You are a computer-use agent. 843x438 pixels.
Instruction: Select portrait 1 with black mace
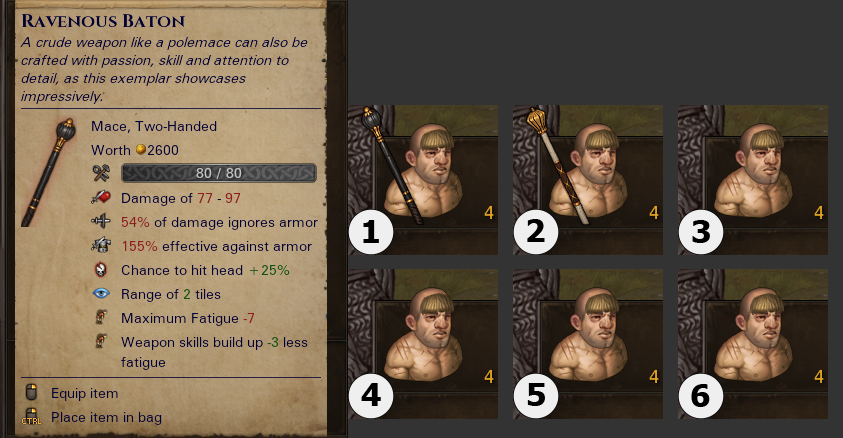tap(423, 180)
